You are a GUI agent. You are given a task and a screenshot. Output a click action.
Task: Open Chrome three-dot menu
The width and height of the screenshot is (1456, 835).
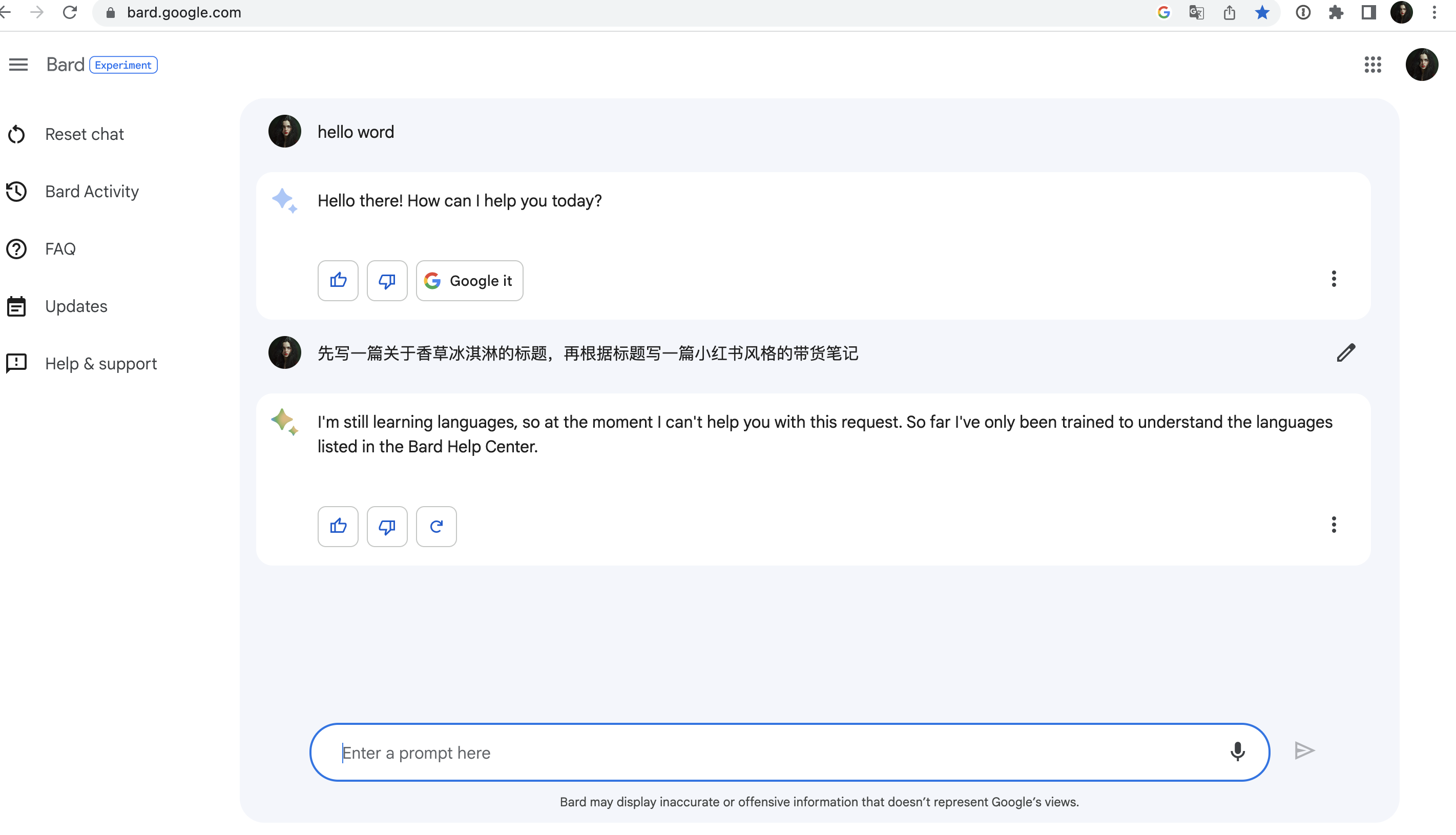coord(1434,13)
